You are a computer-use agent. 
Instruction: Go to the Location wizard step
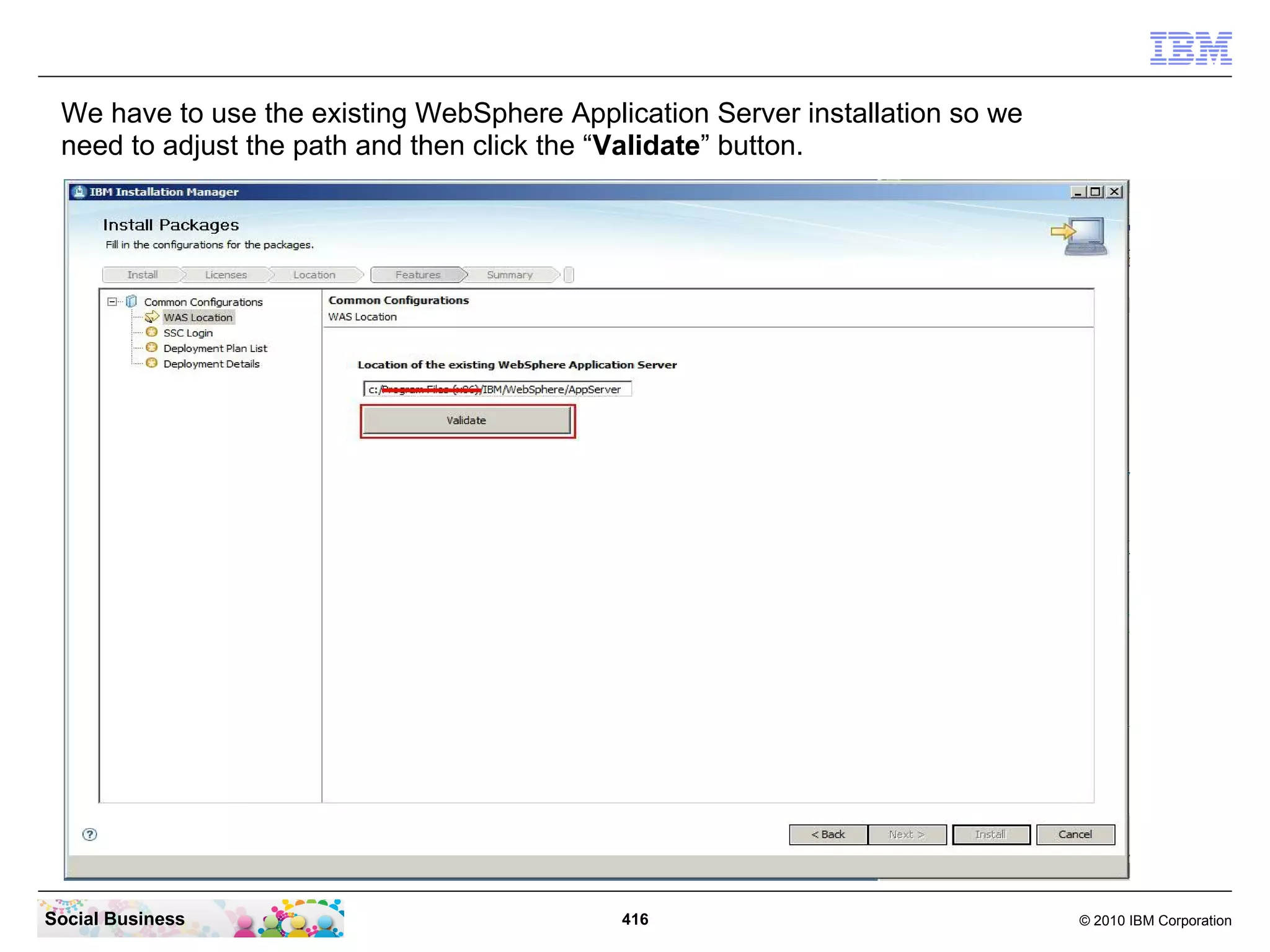(x=314, y=275)
